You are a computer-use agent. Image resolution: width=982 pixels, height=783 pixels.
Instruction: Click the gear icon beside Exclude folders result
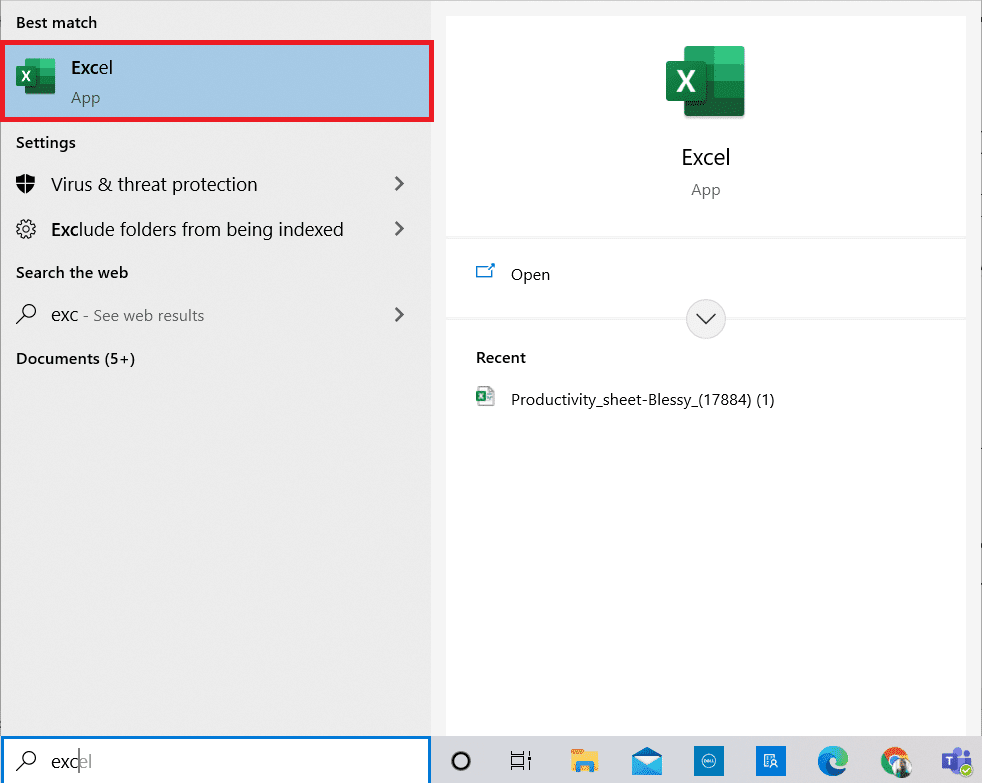26,229
